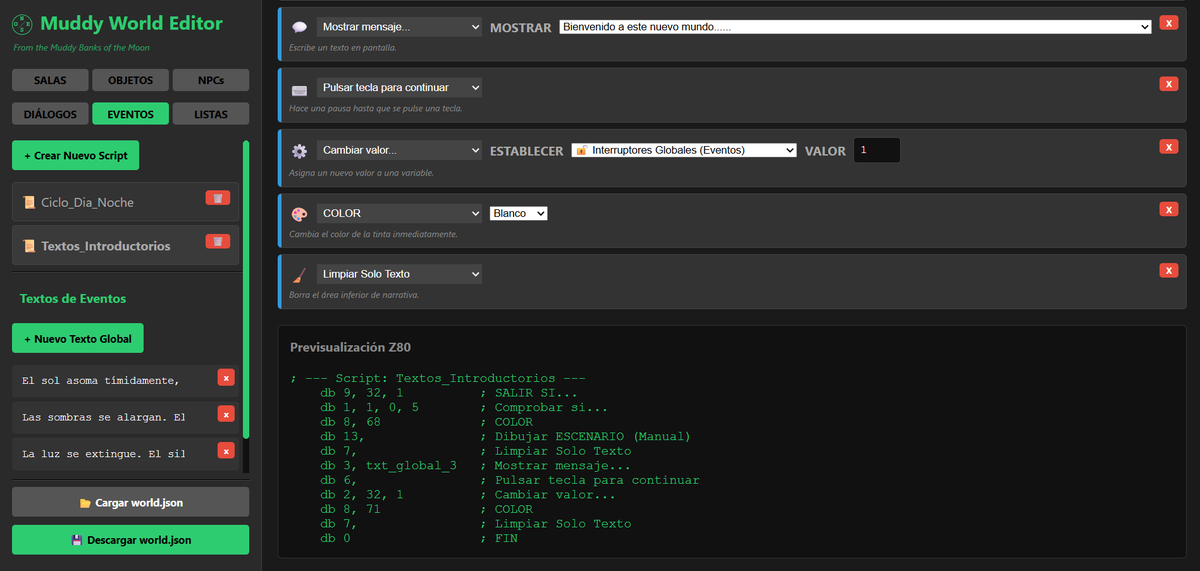Screen dimensions: 1200x571
Task: Open the COLOR command type dropdown
Action: point(400,213)
